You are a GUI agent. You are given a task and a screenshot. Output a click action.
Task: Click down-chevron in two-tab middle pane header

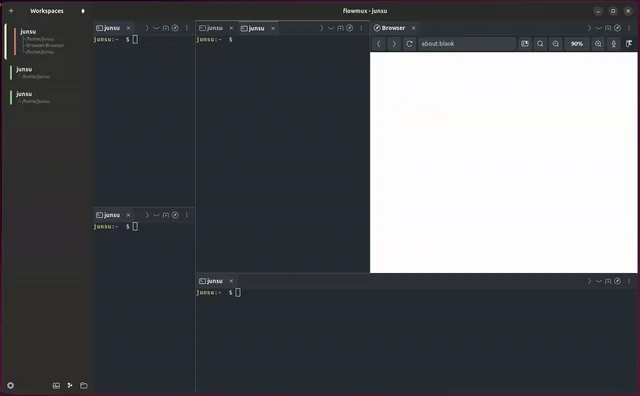point(331,28)
